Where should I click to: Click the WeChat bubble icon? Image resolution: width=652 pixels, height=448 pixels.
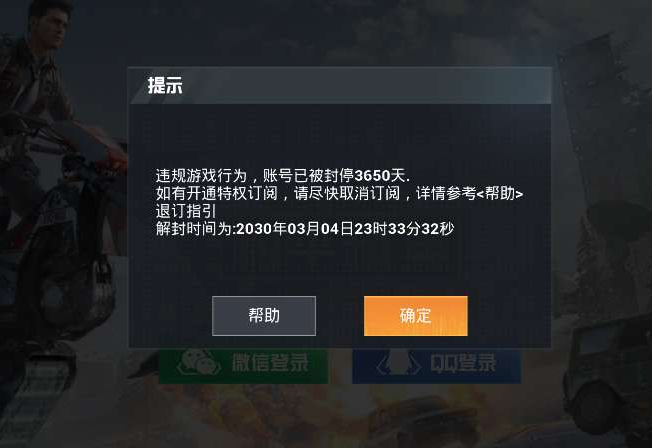point(198,362)
